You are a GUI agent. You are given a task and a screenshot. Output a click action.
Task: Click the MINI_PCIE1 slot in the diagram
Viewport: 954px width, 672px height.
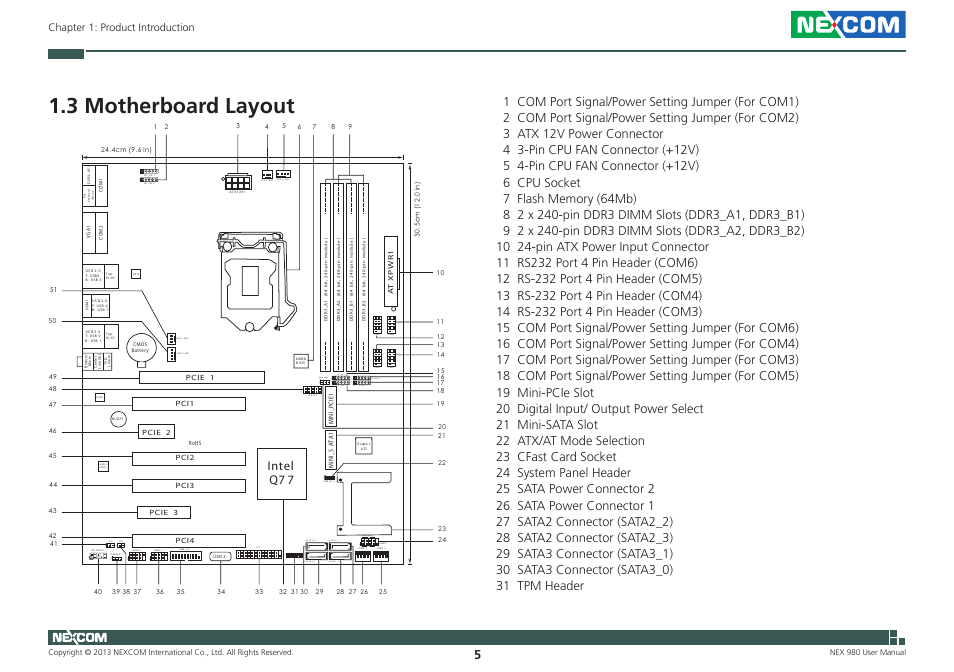331,408
